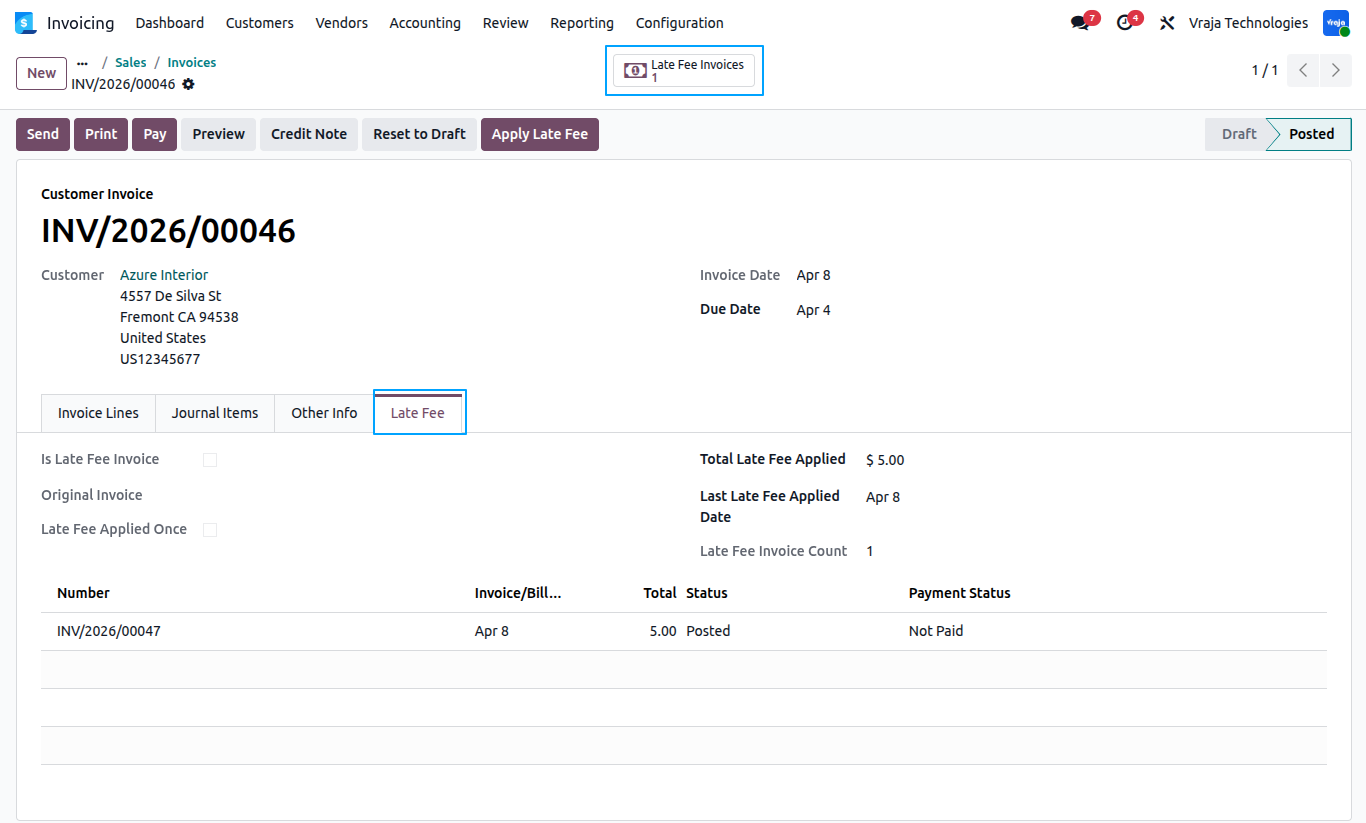Switch to the Journal Items tab

215,413
